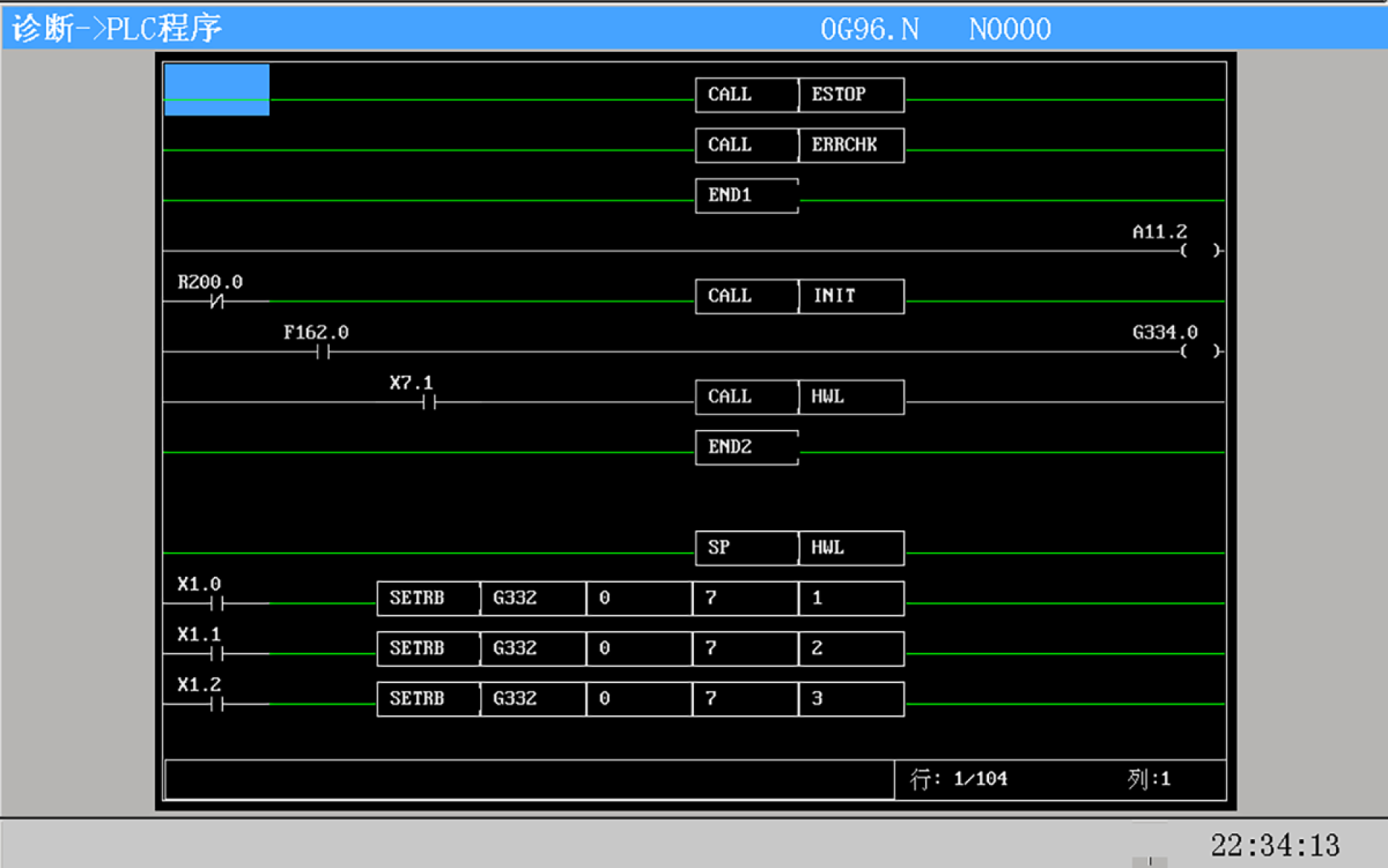Click the clock display 22:34:13
This screenshot has height=868, width=1388.
1275,845
